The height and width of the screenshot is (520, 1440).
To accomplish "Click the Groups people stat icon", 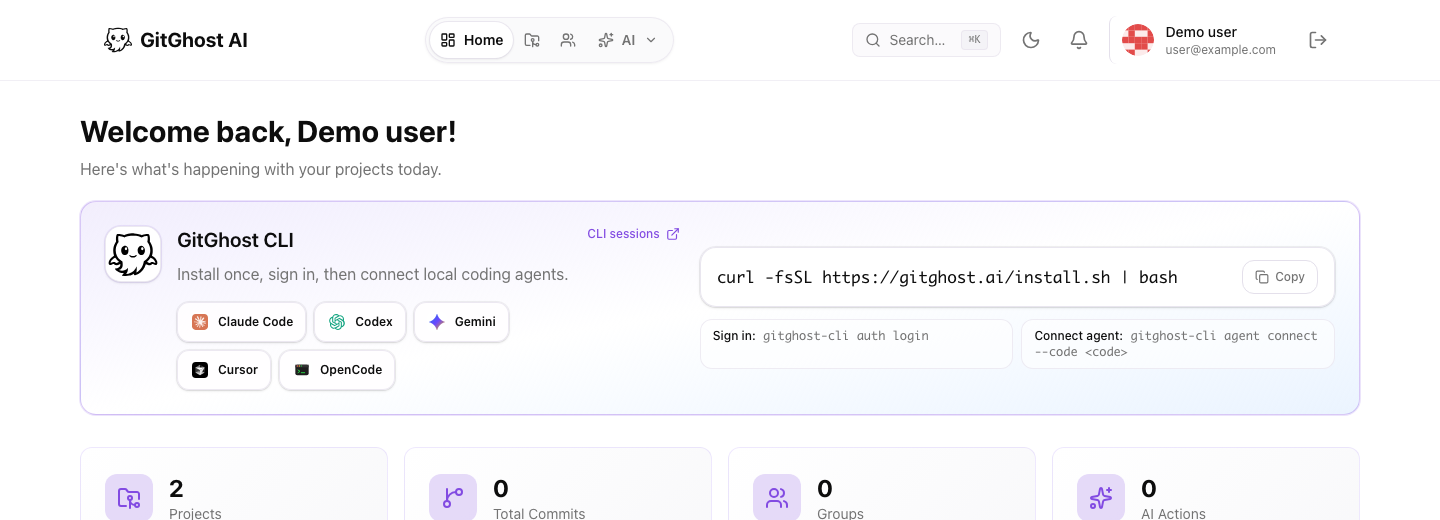I will pyautogui.click(x=777, y=498).
